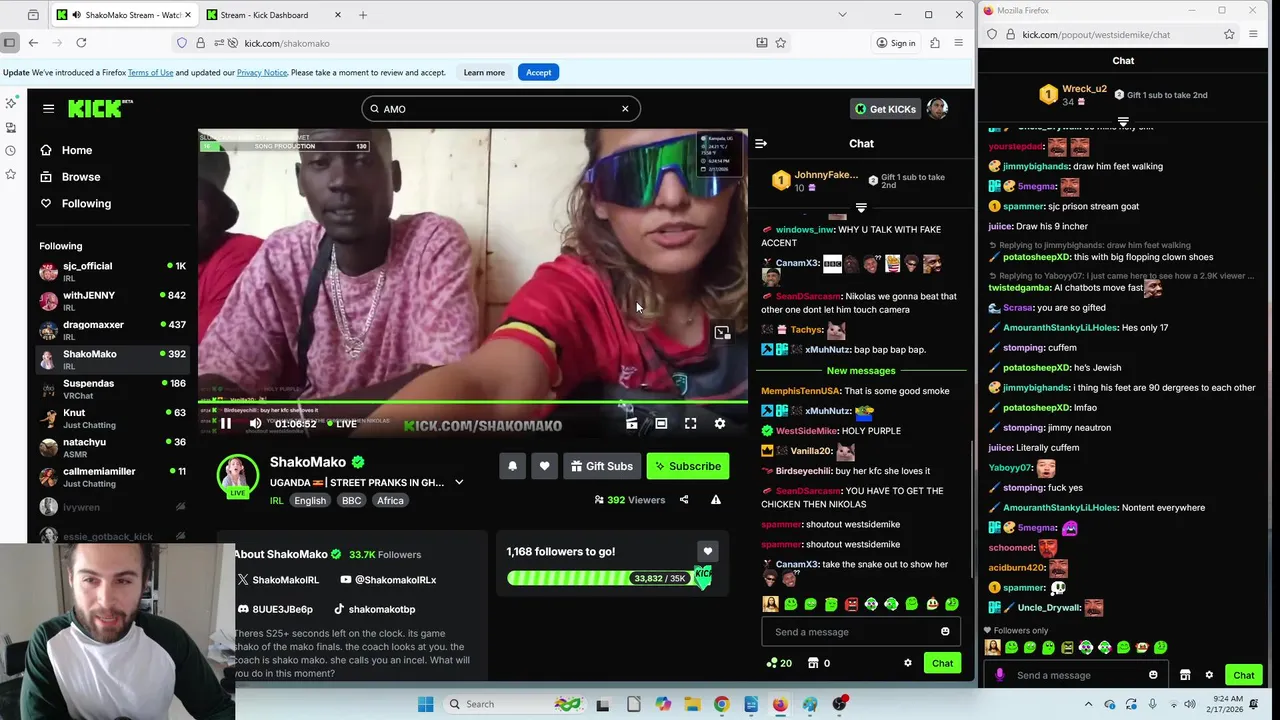
Task: Clear the AMO search text
Action: [x=625, y=109]
